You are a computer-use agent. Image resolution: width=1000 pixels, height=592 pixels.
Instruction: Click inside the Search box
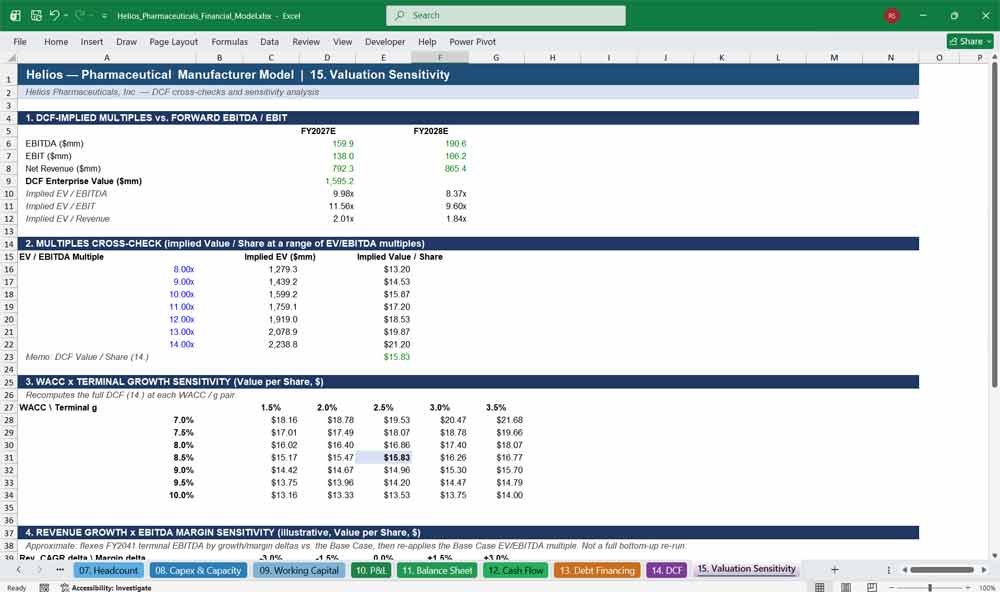click(506, 15)
